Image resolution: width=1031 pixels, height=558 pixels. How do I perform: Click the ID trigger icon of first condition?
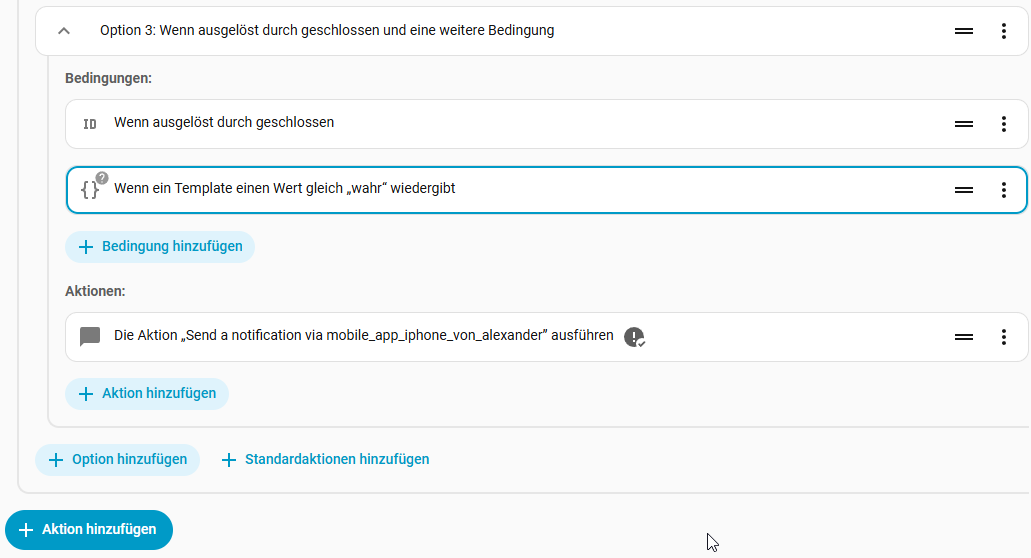point(89,124)
